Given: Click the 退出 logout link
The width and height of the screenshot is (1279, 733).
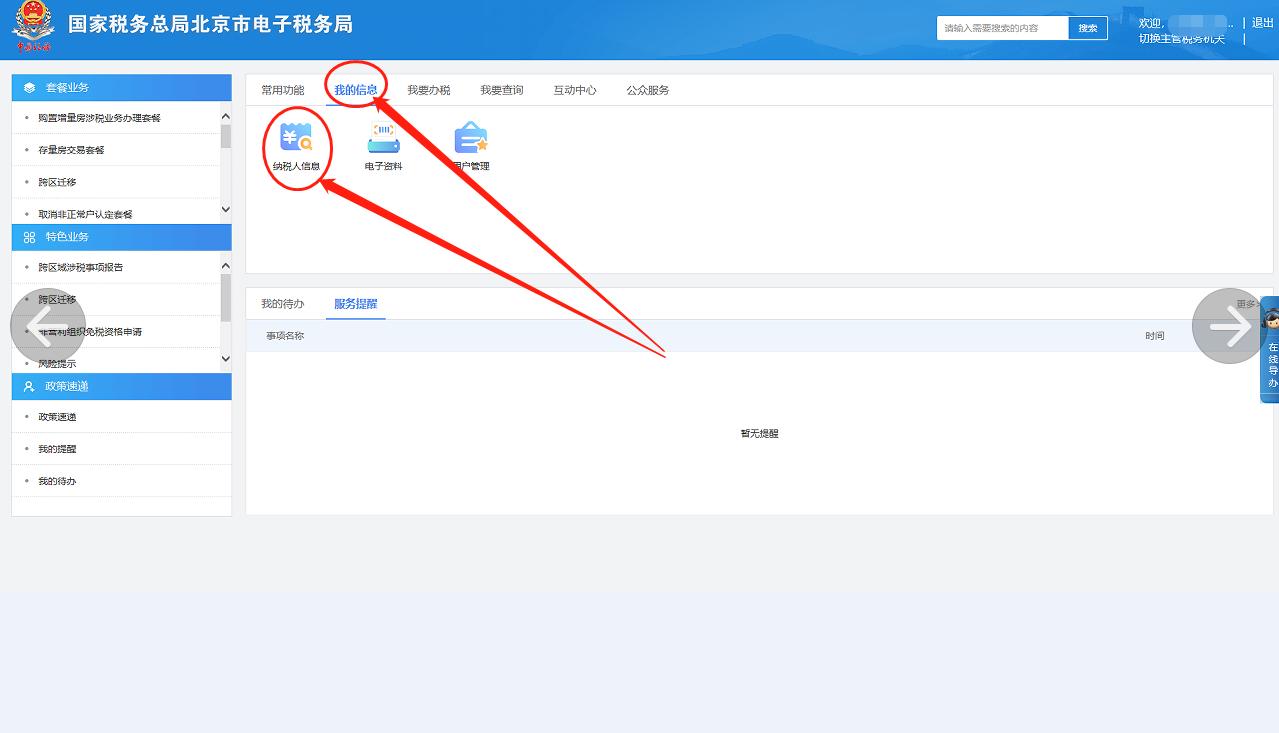Looking at the screenshot, I should coord(1260,21).
